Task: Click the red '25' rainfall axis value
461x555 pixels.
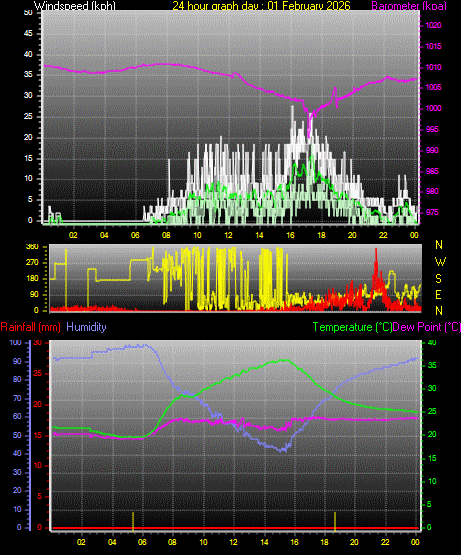Action: (x=38, y=374)
